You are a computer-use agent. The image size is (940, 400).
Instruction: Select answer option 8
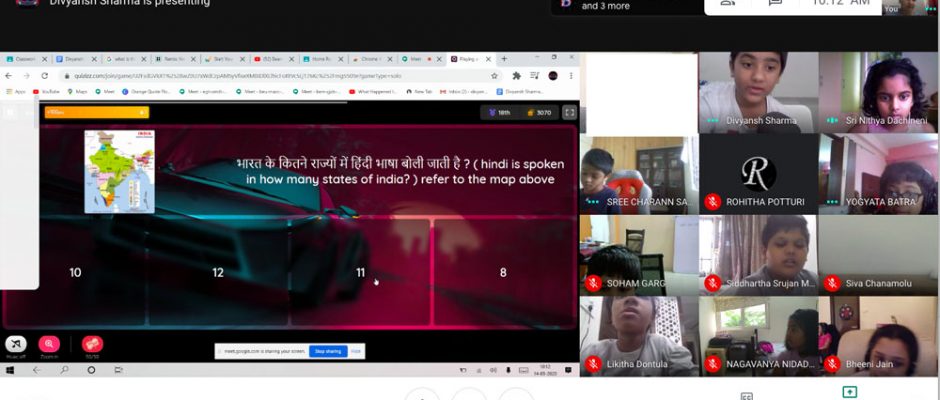click(x=503, y=273)
